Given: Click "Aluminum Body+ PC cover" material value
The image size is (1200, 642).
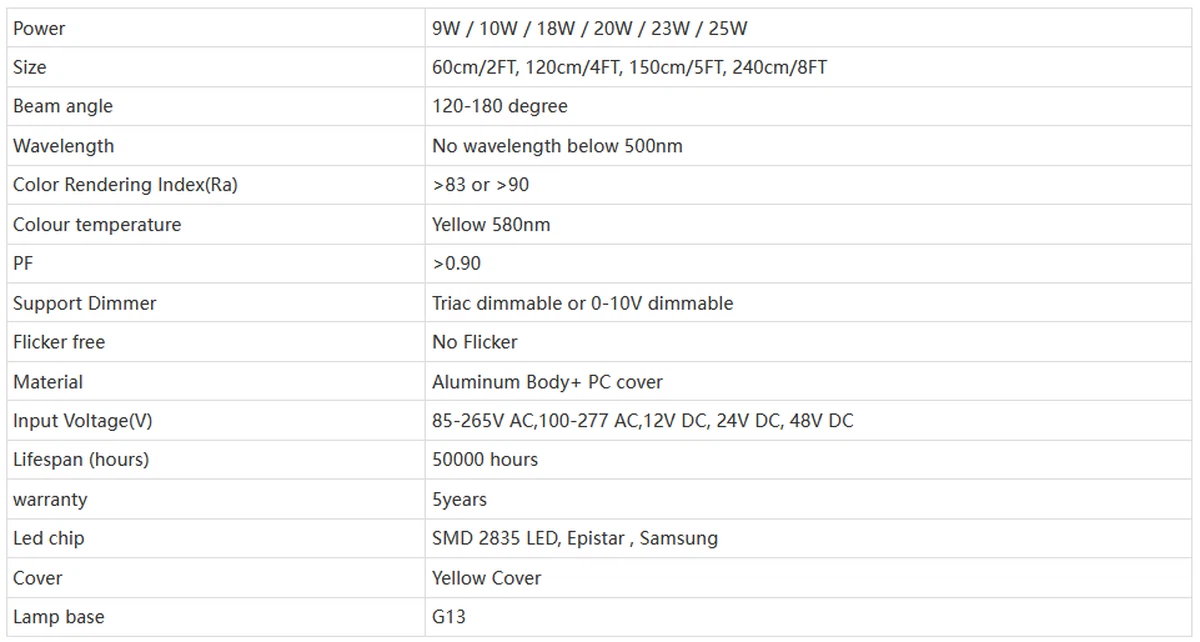Looking at the screenshot, I should pyautogui.click(x=547, y=382).
